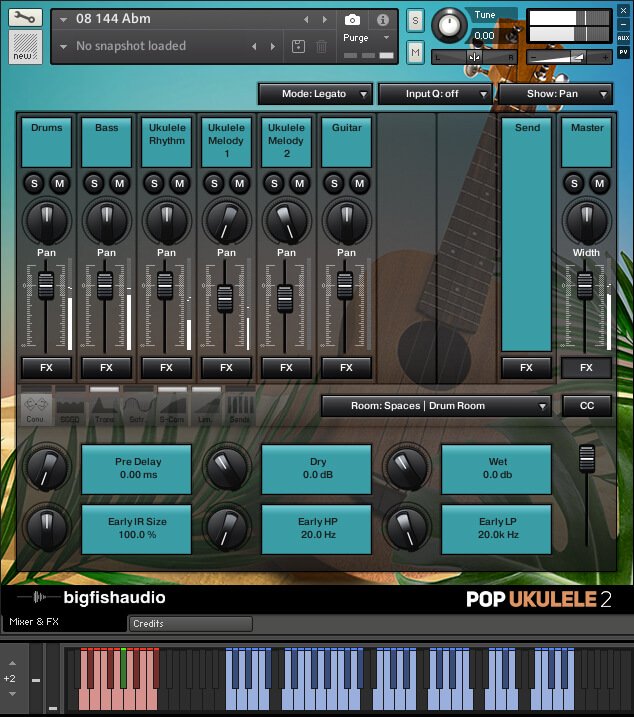Click the CC button

[587, 406]
